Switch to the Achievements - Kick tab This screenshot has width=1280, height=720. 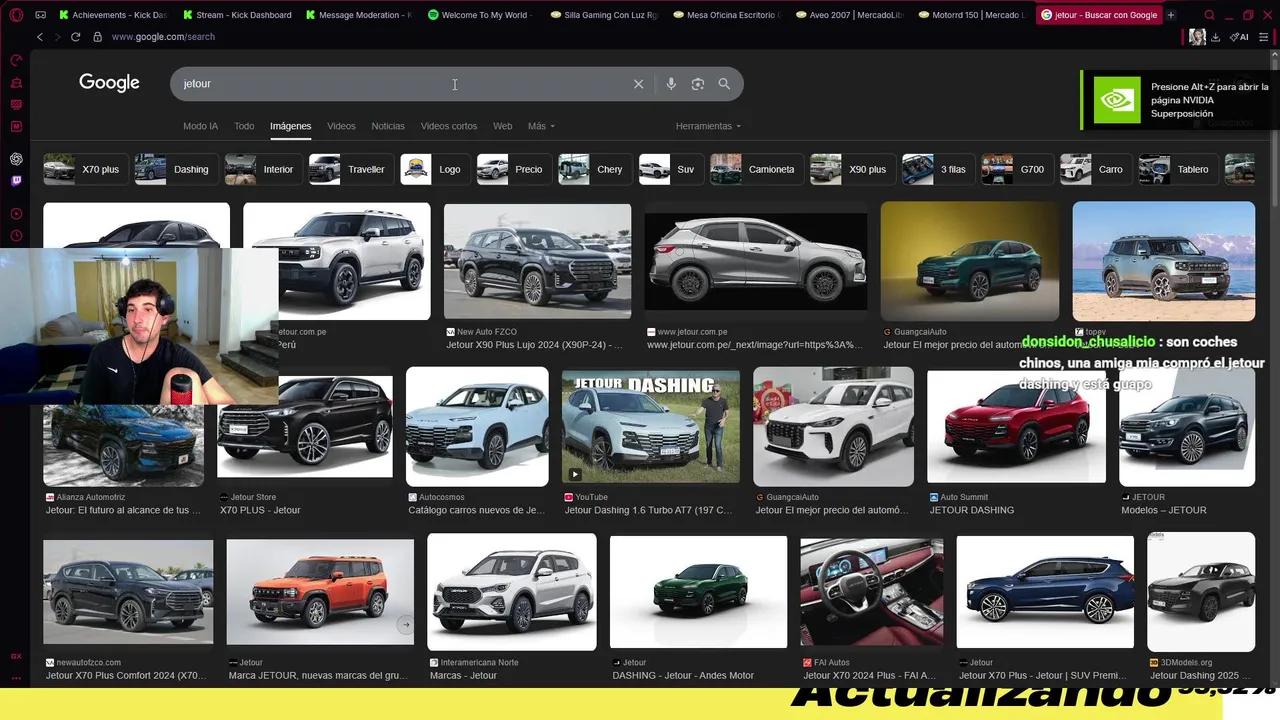click(112, 15)
